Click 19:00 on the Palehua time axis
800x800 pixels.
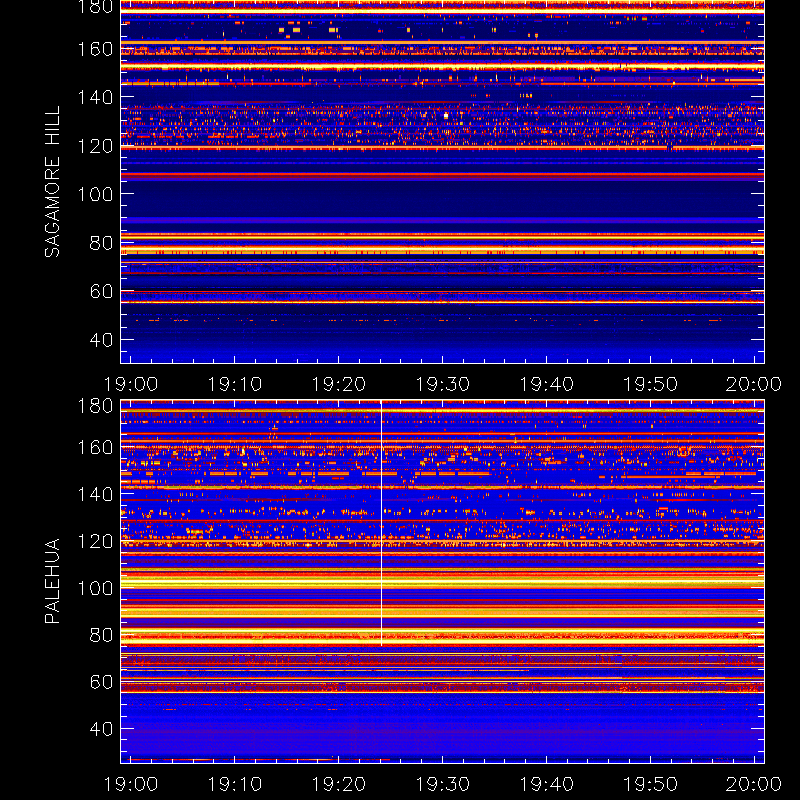point(131,784)
